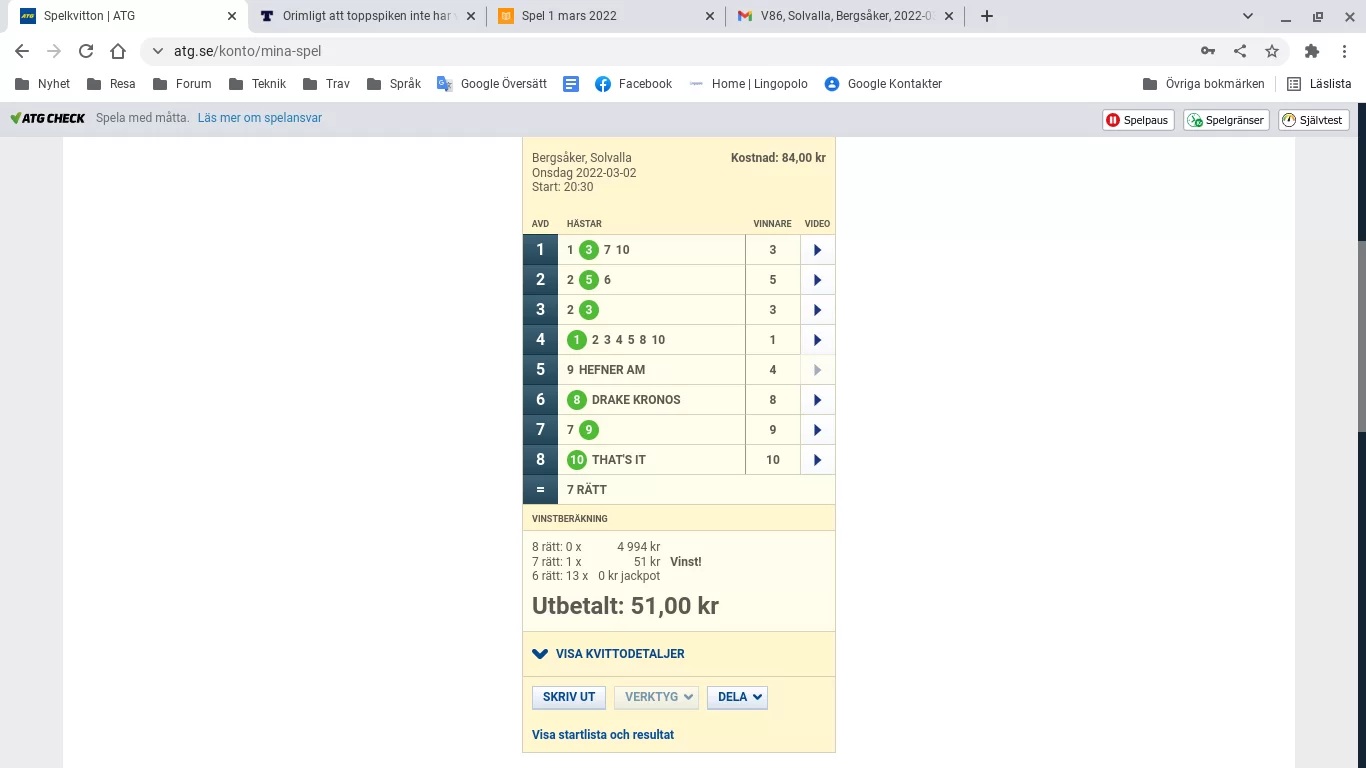The width and height of the screenshot is (1366, 768).
Task: Play video for race 1
Action: pos(817,250)
